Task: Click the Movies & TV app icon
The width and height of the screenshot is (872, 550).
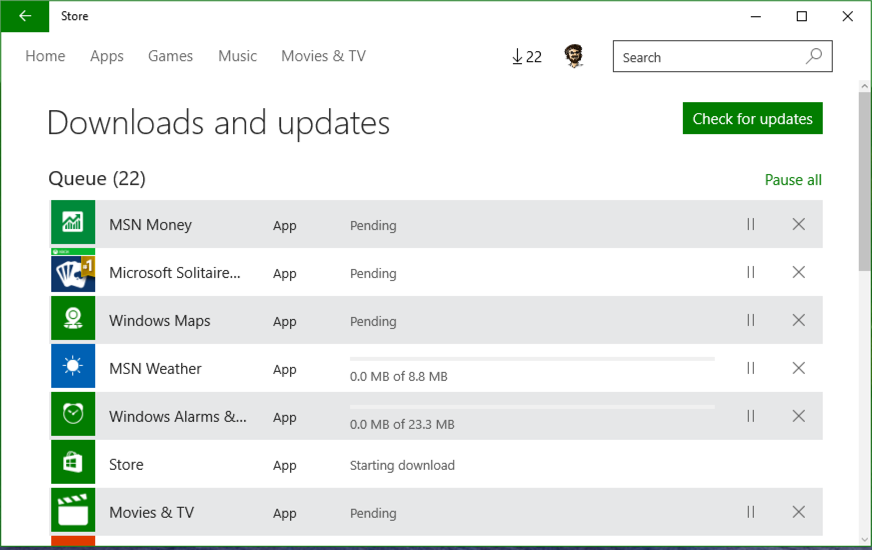Action: click(73, 510)
